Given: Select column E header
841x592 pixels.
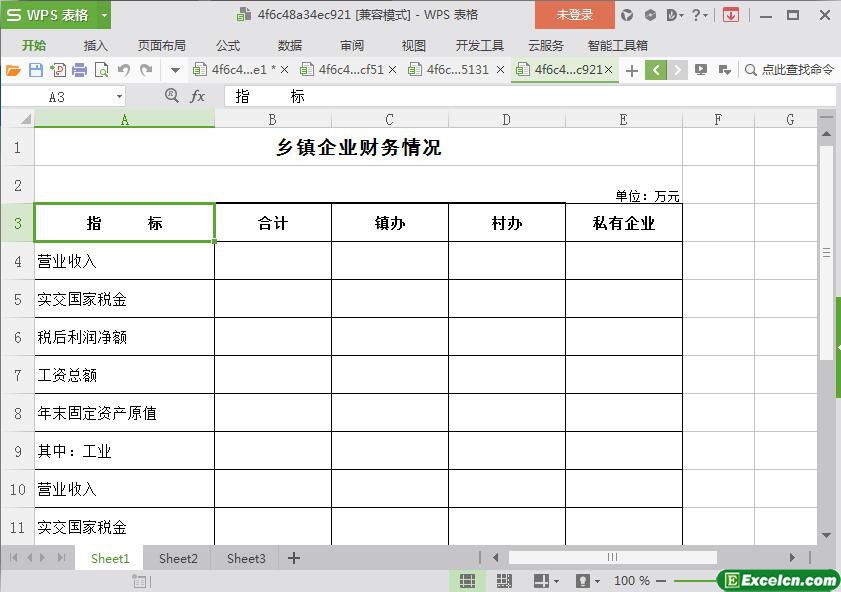Looking at the screenshot, I should (x=623, y=119).
